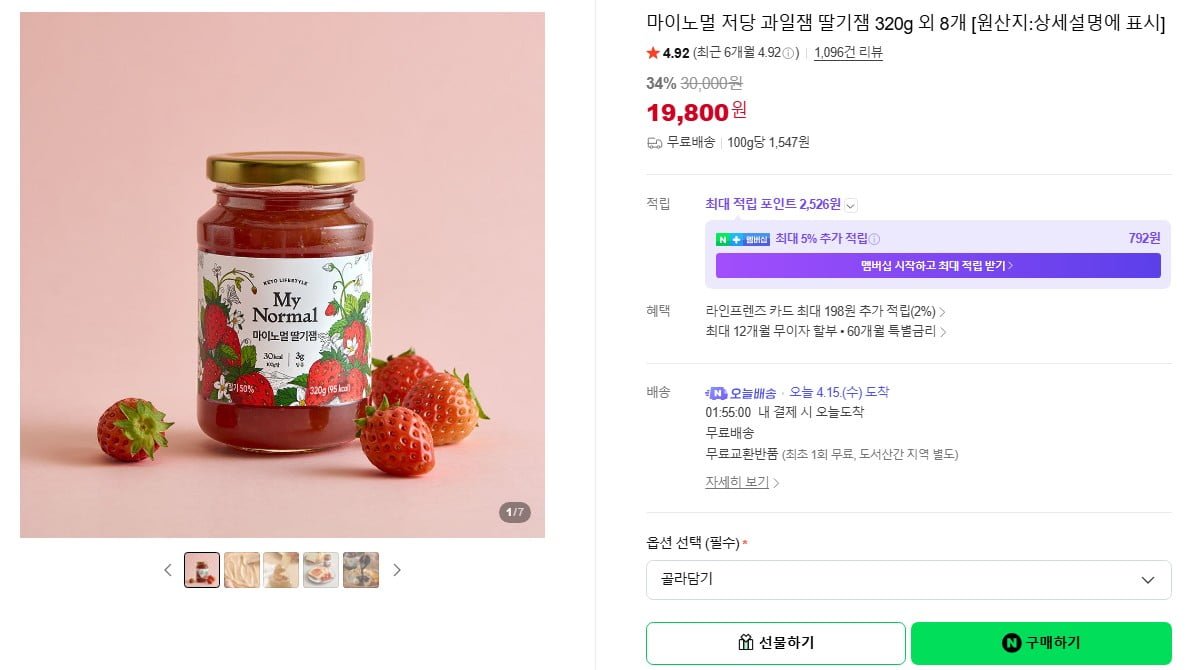Viewport: 1191px width, 670px height.
Task: Click the red star rating icon
Action: [653, 53]
